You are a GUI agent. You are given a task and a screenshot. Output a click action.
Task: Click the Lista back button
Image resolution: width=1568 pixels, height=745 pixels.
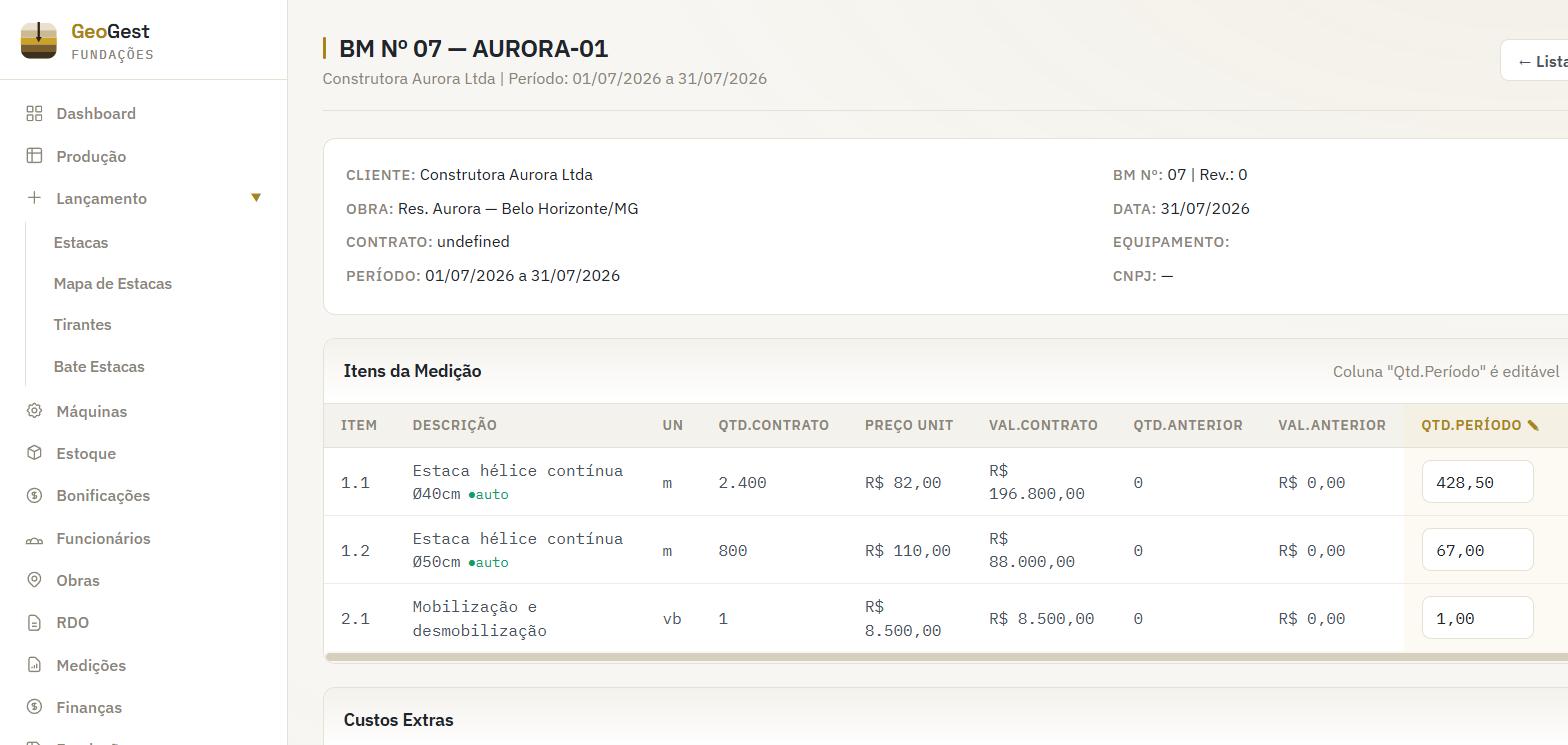[x=1535, y=61]
